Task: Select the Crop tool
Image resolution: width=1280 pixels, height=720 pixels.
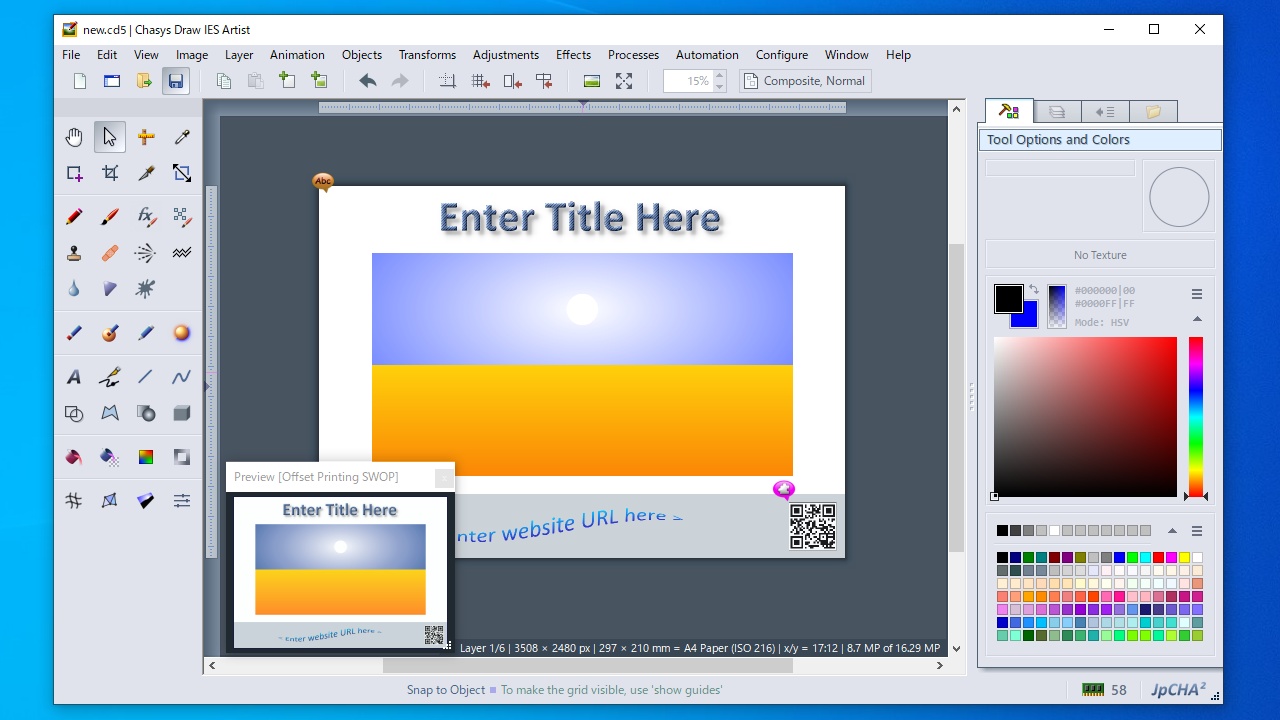Action: (x=110, y=173)
